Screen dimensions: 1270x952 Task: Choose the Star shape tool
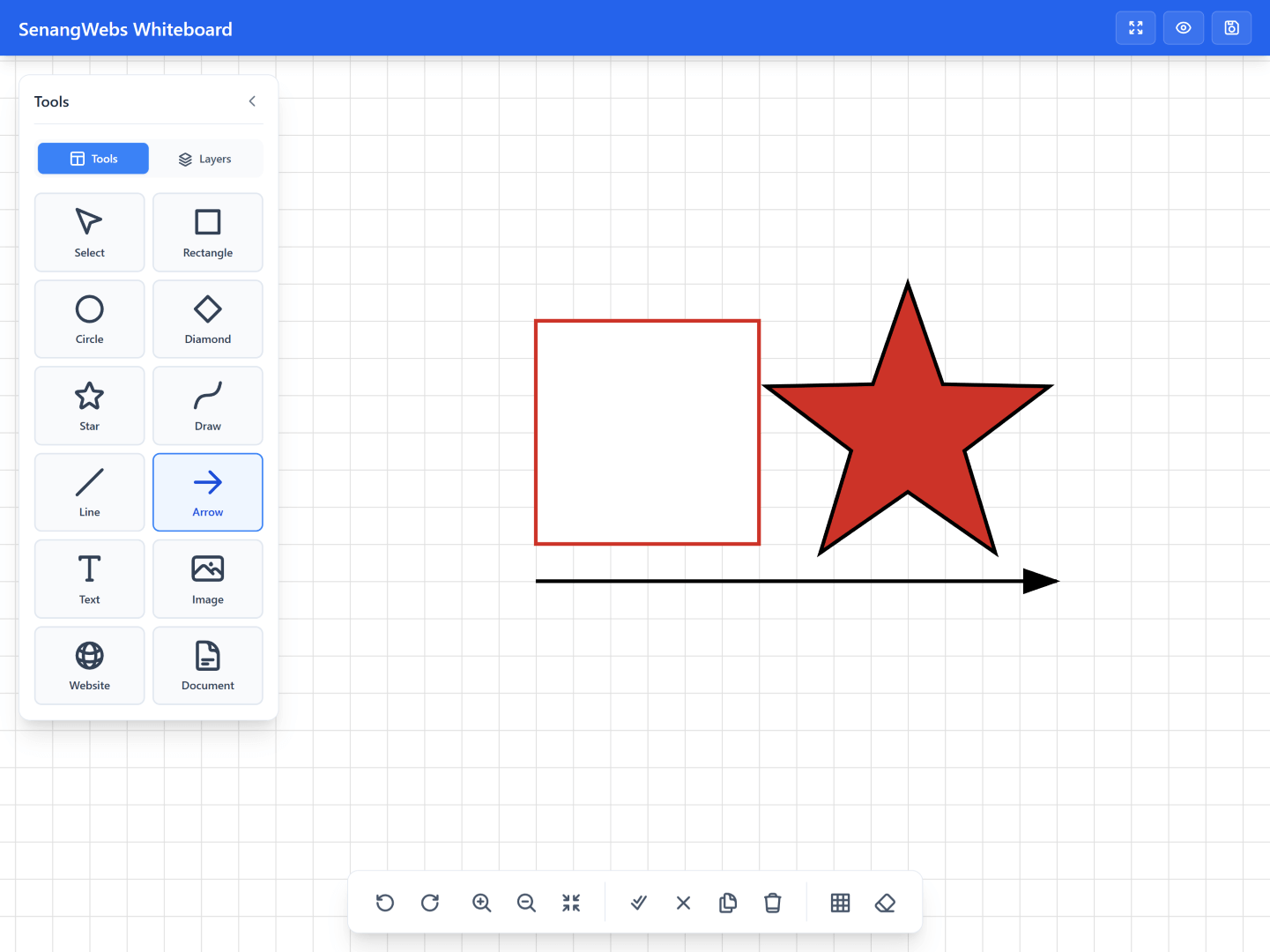[x=89, y=405]
